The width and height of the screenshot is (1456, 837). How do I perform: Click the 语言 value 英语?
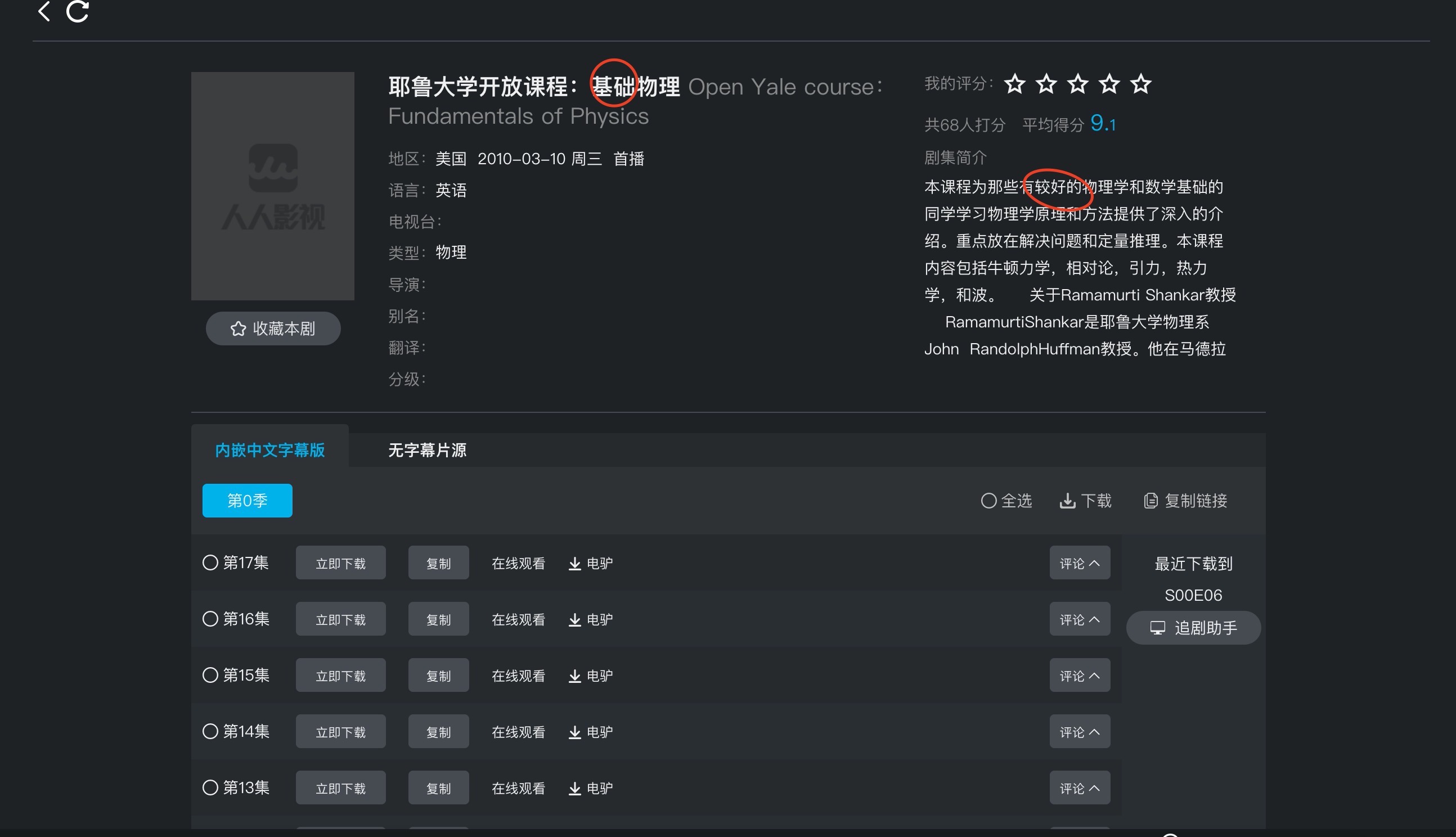pyautogui.click(x=451, y=190)
